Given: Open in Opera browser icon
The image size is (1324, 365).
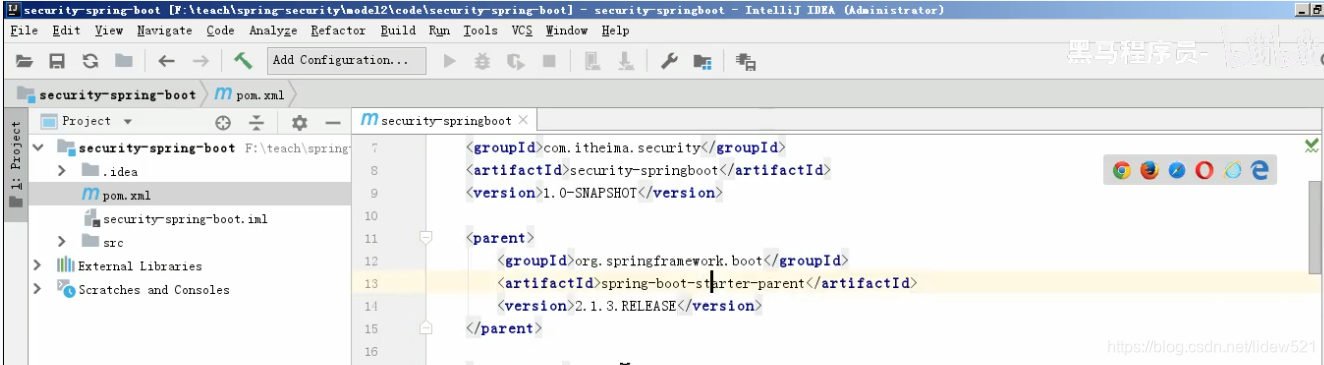Looking at the screenshot, I should pos(1204,171).
